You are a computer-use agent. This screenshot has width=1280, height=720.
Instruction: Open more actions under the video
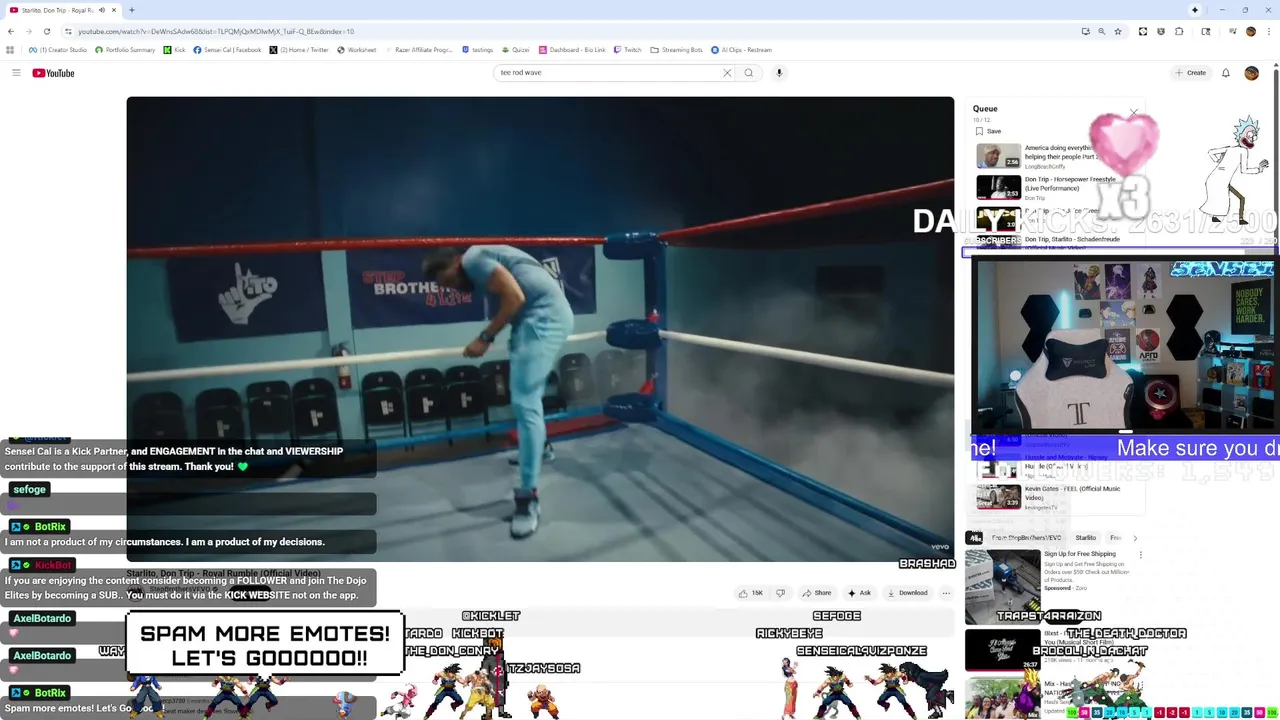click(946, 593)
